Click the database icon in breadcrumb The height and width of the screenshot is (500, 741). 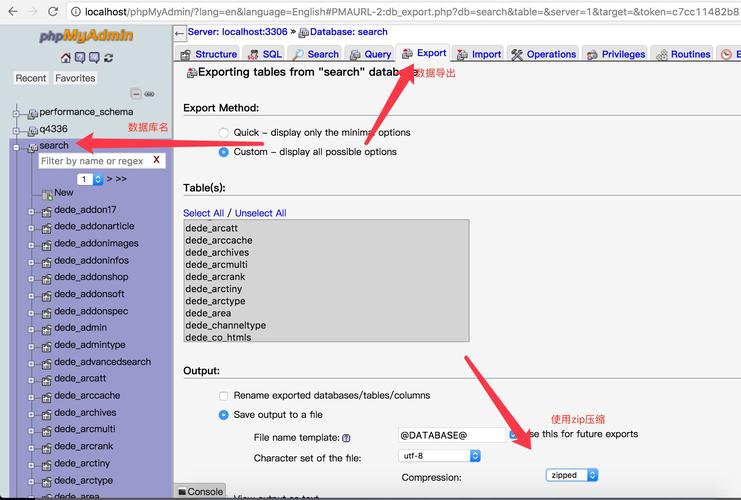(303, 32)
